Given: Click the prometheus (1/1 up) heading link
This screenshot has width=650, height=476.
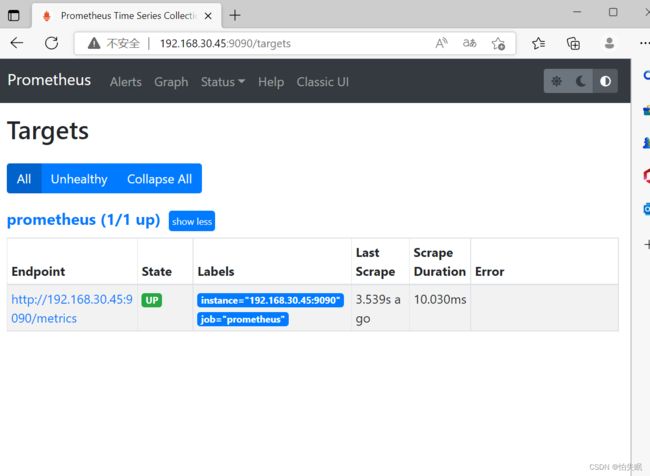Looking at the screenshot, I should tap(84, 220).
